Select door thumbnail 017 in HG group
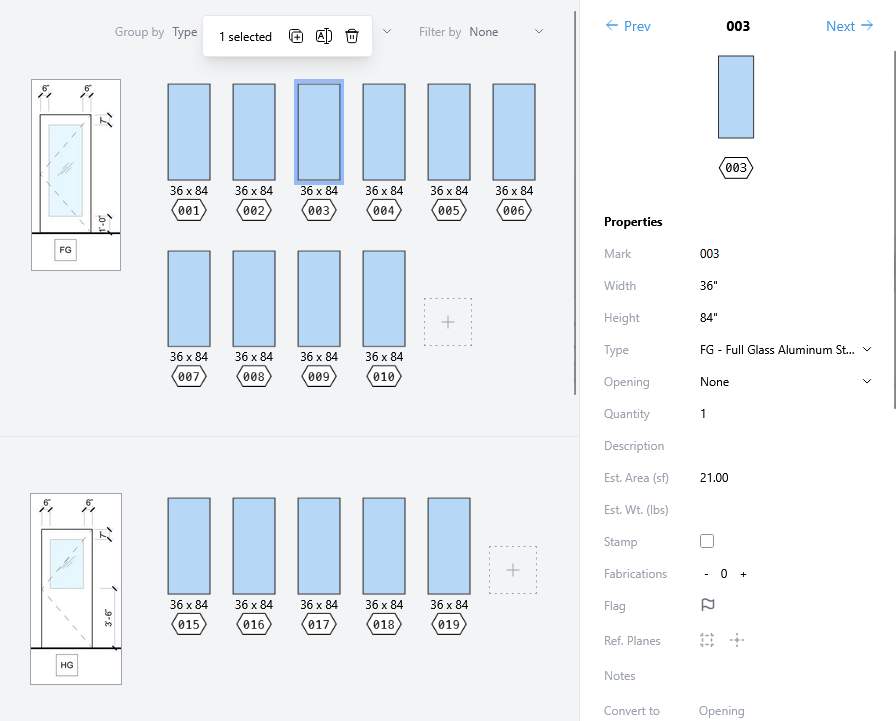896x721 pixels. (319, 546)
